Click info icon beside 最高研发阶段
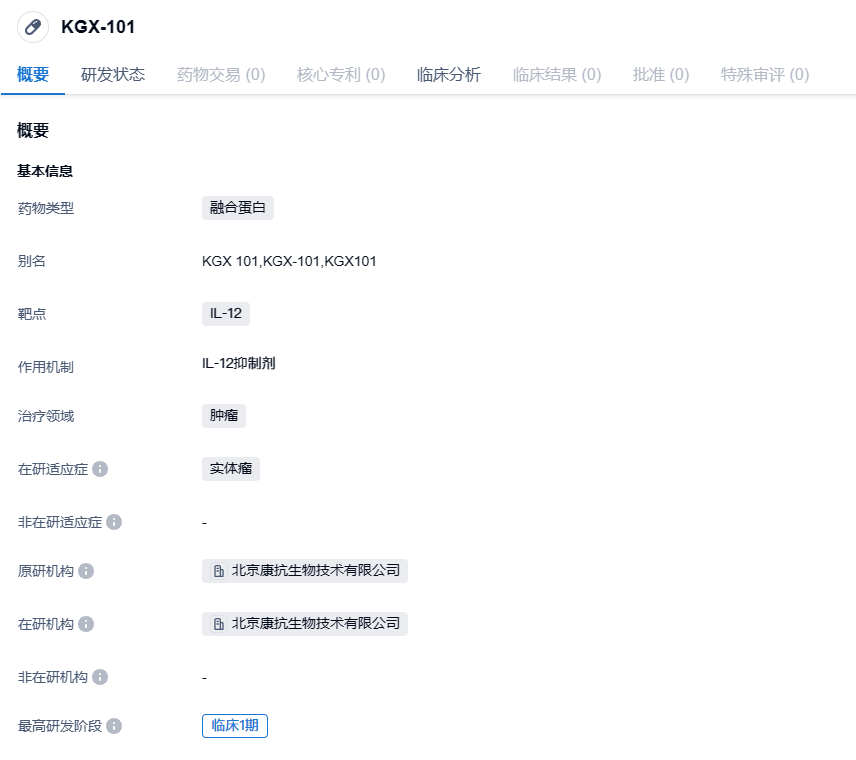Image resolution: width=856 pixels, height=760 pixels. point(114,726)
